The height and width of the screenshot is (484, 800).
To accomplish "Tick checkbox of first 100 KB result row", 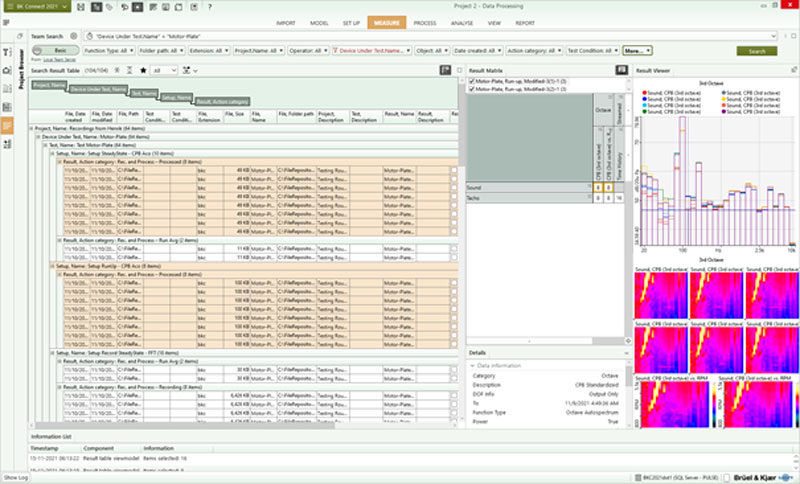I will click(454, 283).
